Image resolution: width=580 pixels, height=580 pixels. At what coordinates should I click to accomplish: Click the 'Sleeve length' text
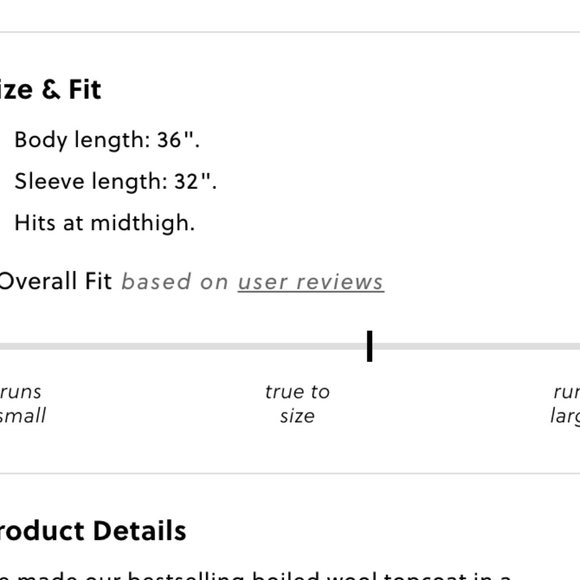coord(91,182)
